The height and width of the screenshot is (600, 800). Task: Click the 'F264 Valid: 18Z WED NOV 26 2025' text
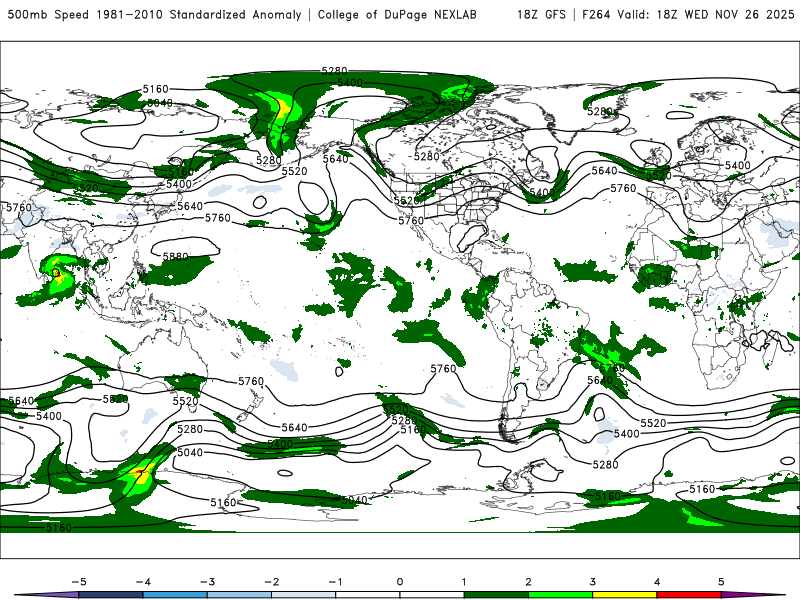688,14
